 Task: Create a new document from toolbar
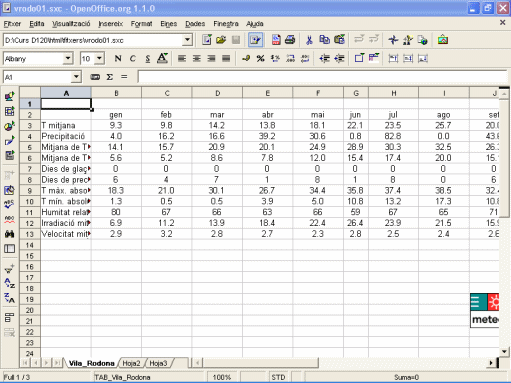(x=207, y=40)
